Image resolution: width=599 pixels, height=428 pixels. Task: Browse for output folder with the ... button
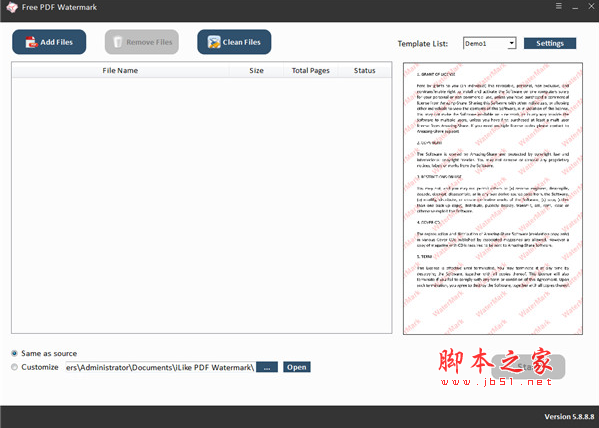tap(267, 367)
